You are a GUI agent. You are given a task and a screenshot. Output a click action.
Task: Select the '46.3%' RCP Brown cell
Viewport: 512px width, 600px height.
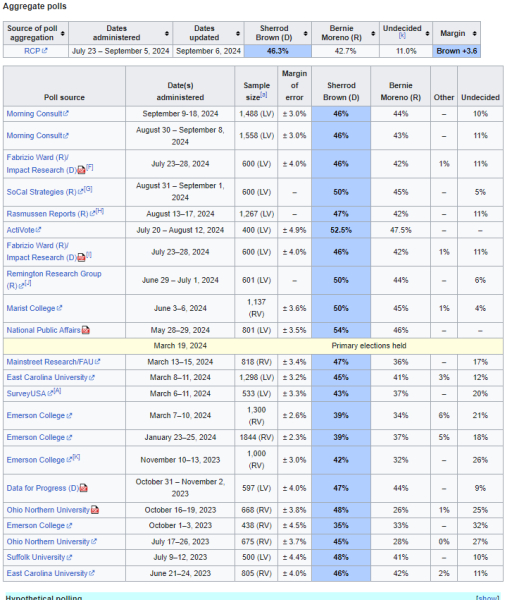[x=278, y=51]
